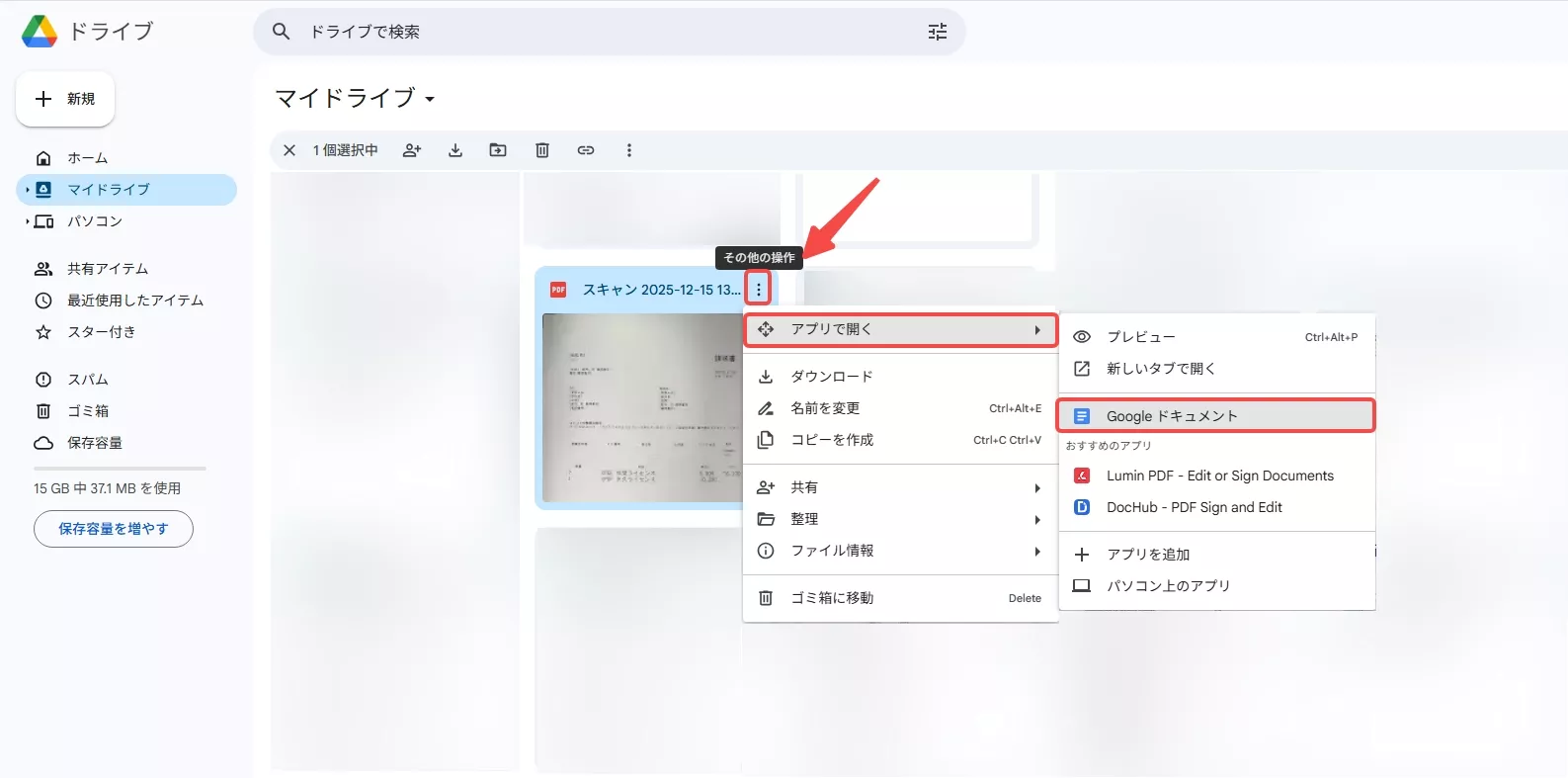Click the storage cloud icon in sidebar
The height and width of the screenshot is (778, 1568).
coord(43,443)
